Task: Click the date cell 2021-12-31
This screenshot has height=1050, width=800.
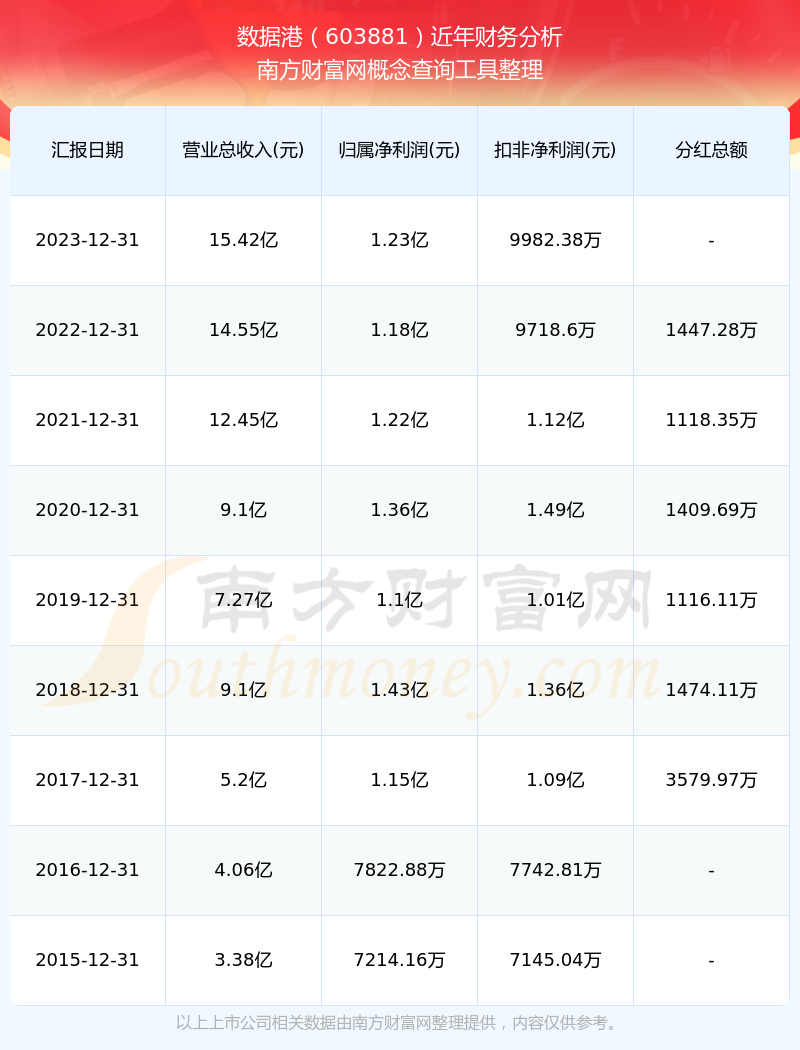Action: (88, 421)
